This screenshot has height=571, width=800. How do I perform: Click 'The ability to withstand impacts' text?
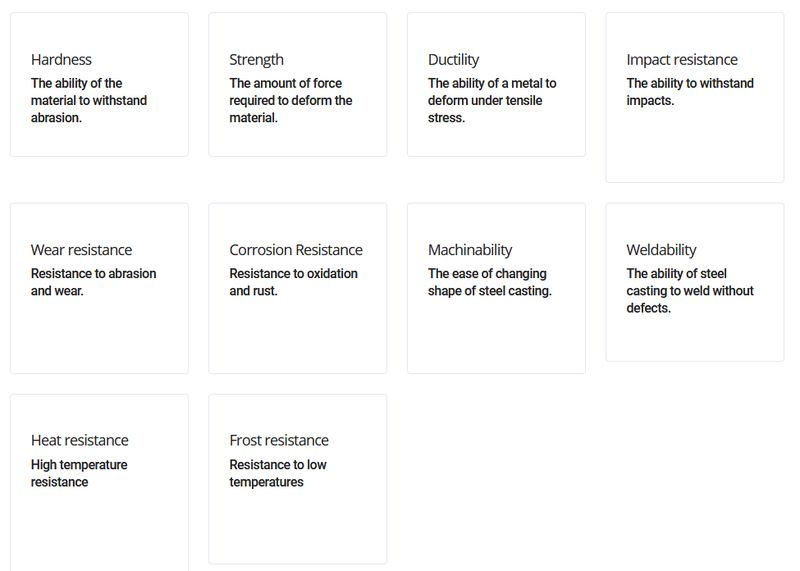pyautogui.click(x=690, y=92)
